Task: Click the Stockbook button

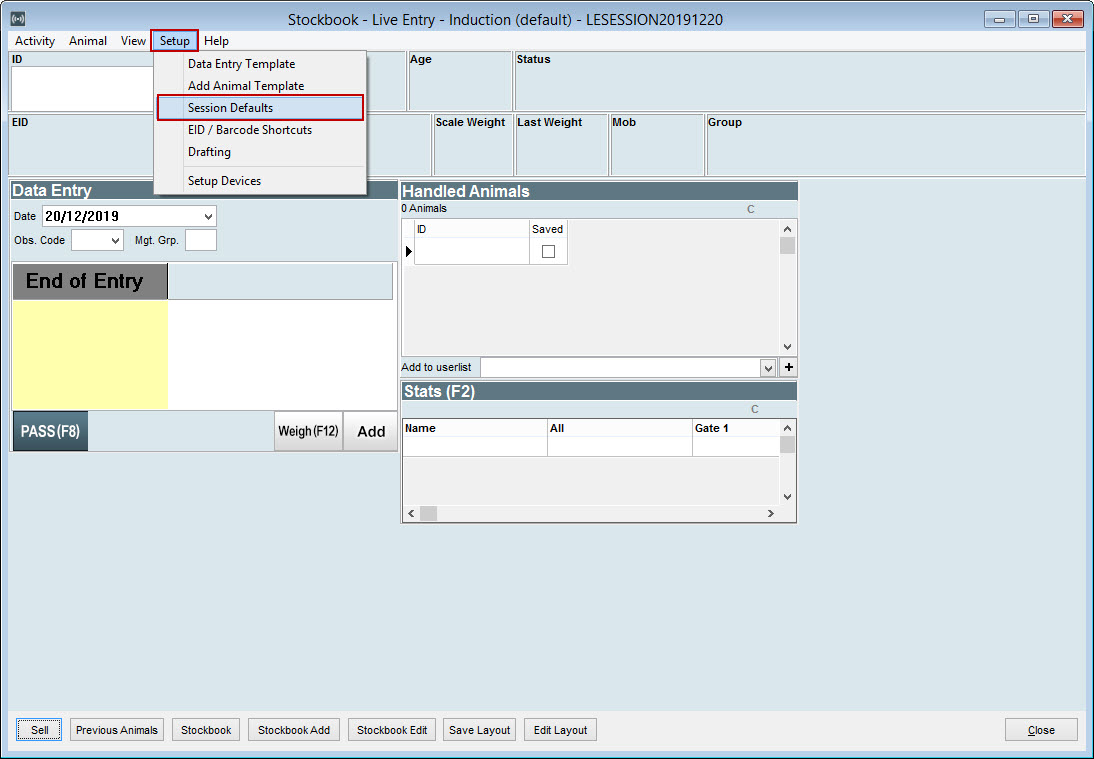Action: [x=206, y=730]
